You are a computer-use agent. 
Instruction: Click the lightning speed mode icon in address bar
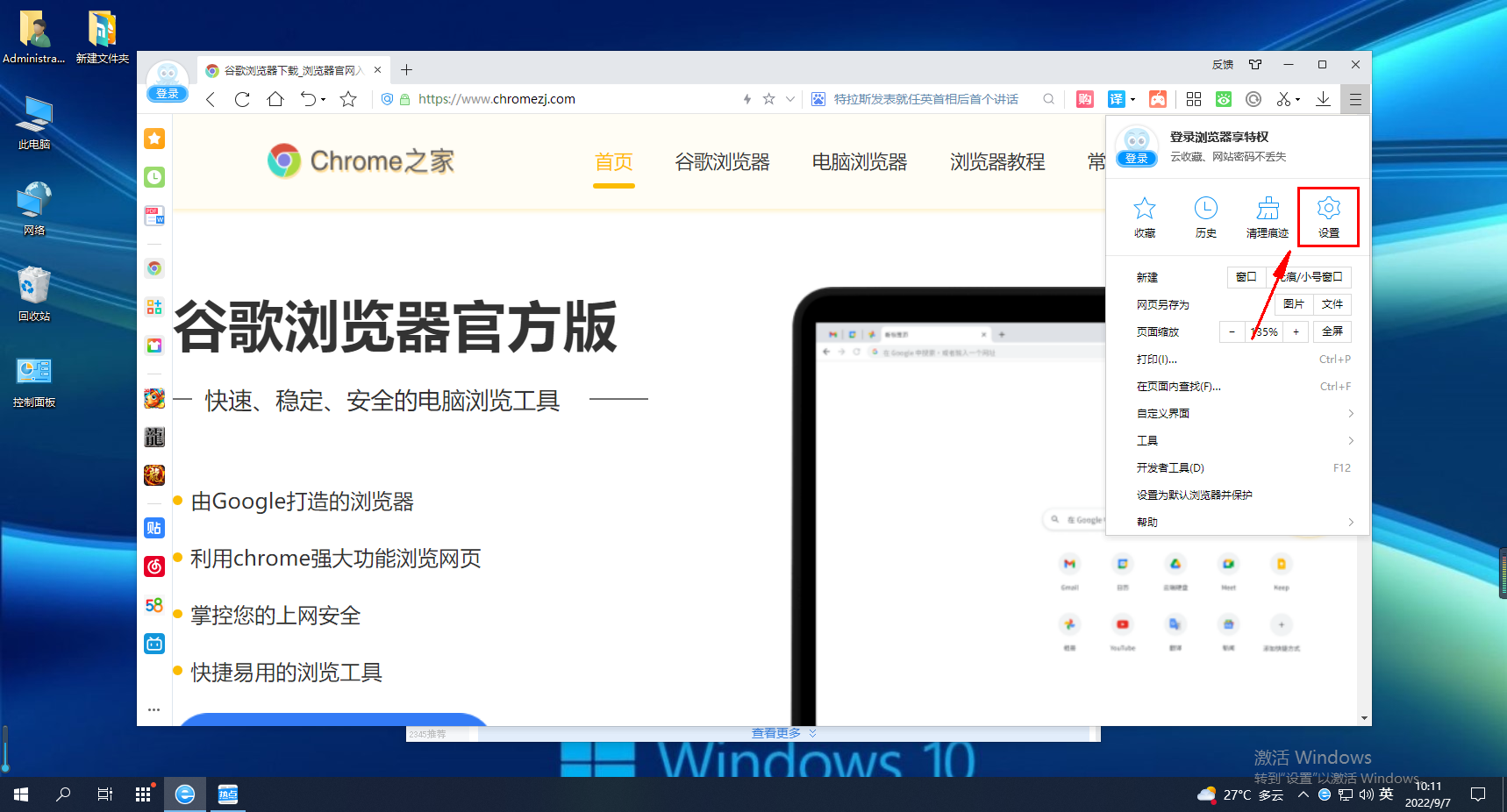point(747,99)
